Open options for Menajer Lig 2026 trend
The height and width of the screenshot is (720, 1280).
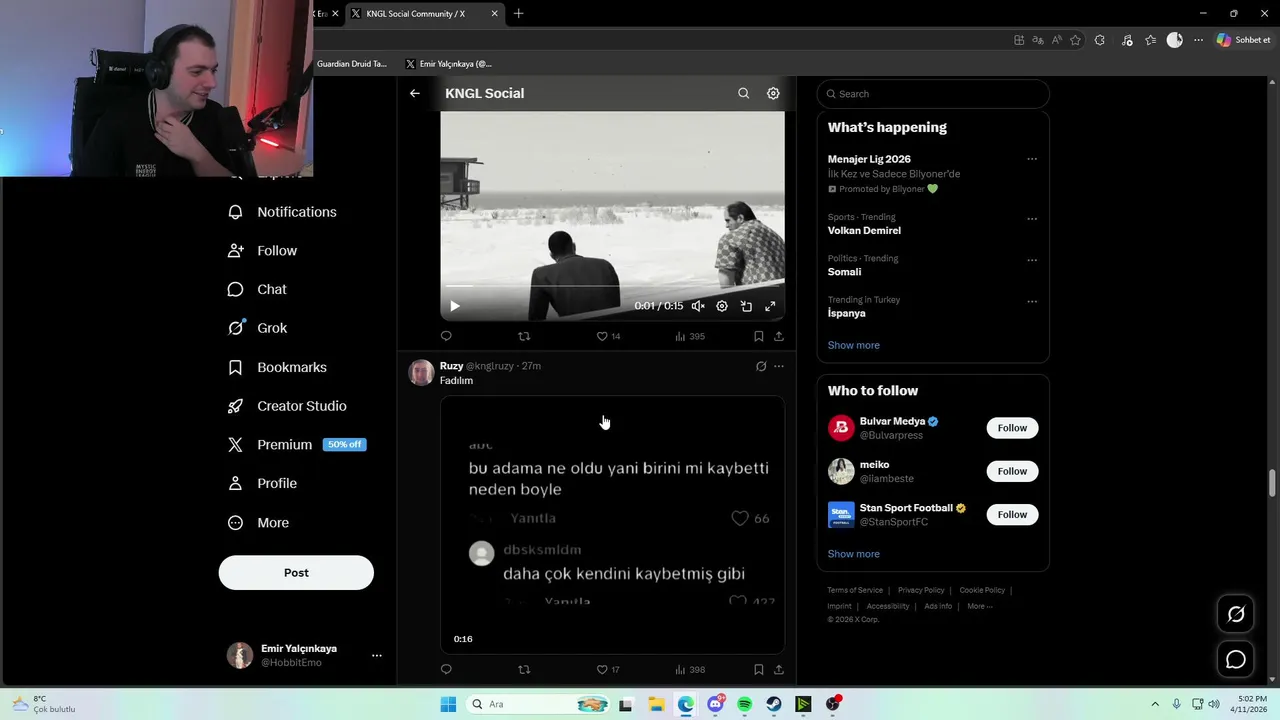pos(1032,159)
